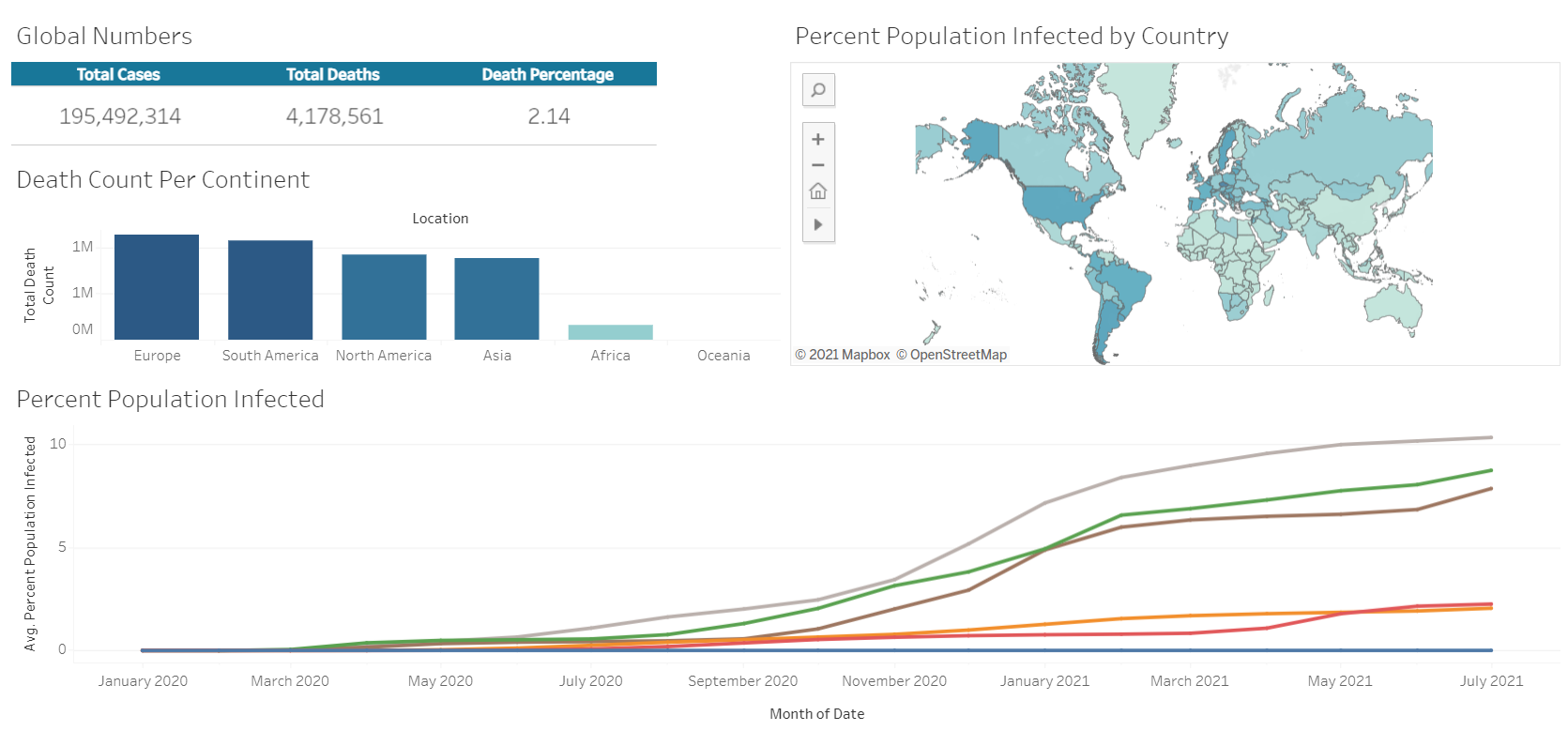Viewport: 1568px width, 731px height.
Task: Zoom out on the map
Action: tap(818, 165)
